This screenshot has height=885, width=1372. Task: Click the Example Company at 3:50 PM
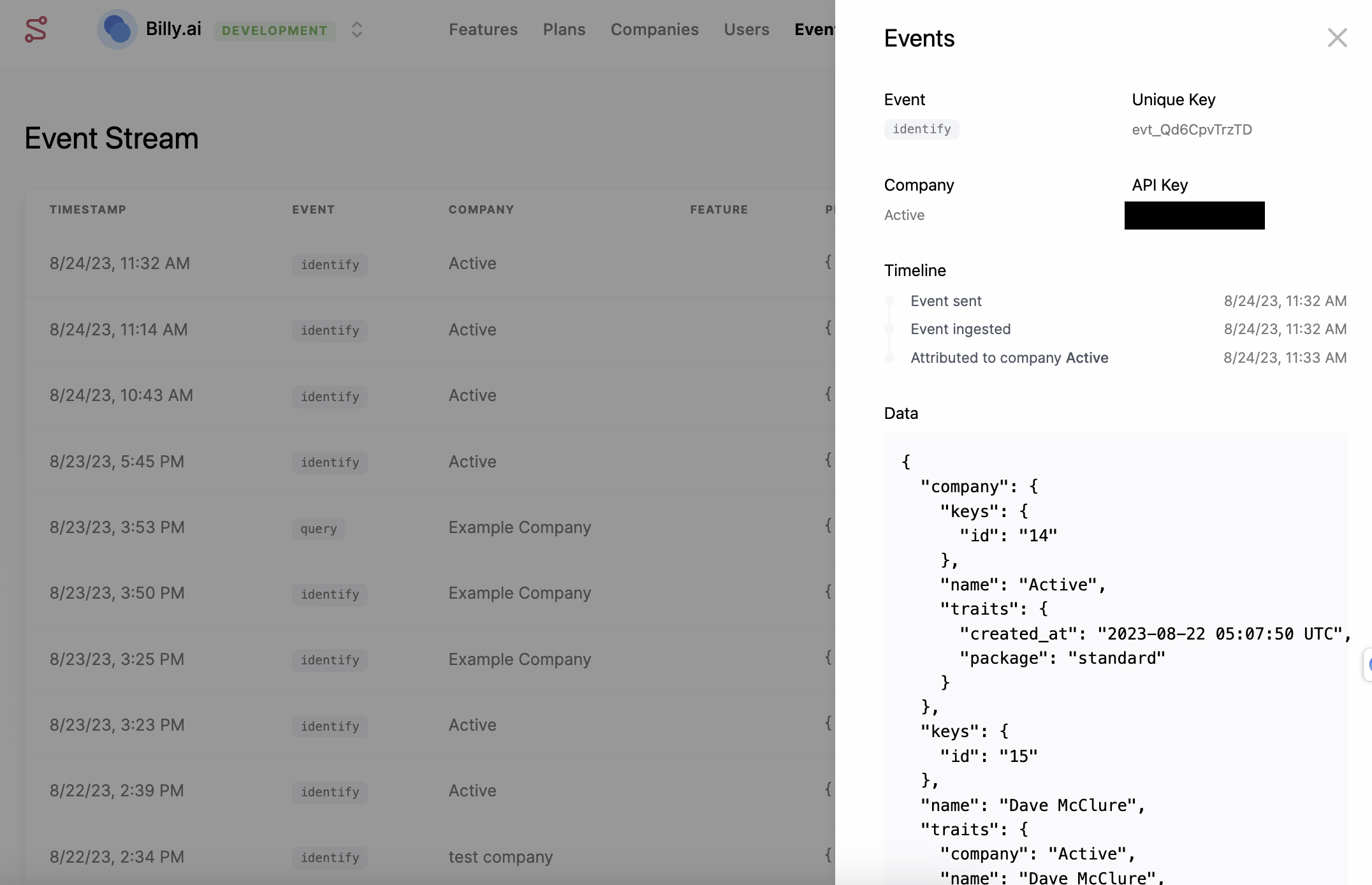click(519, 593)
